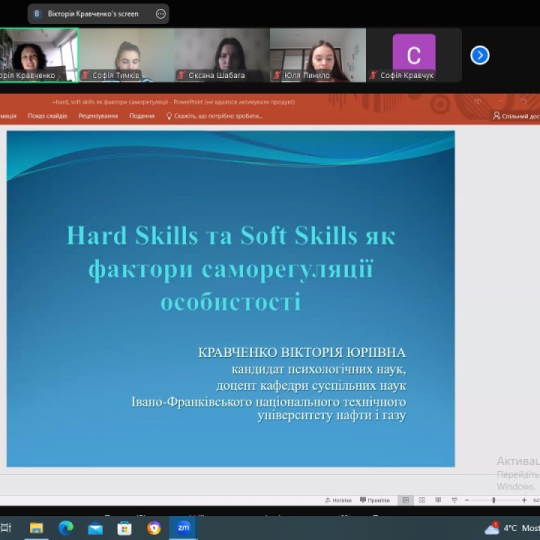
Task: Click the line кандидат психологічних наук
Action: pyautogui.click(x=319, y=369)
